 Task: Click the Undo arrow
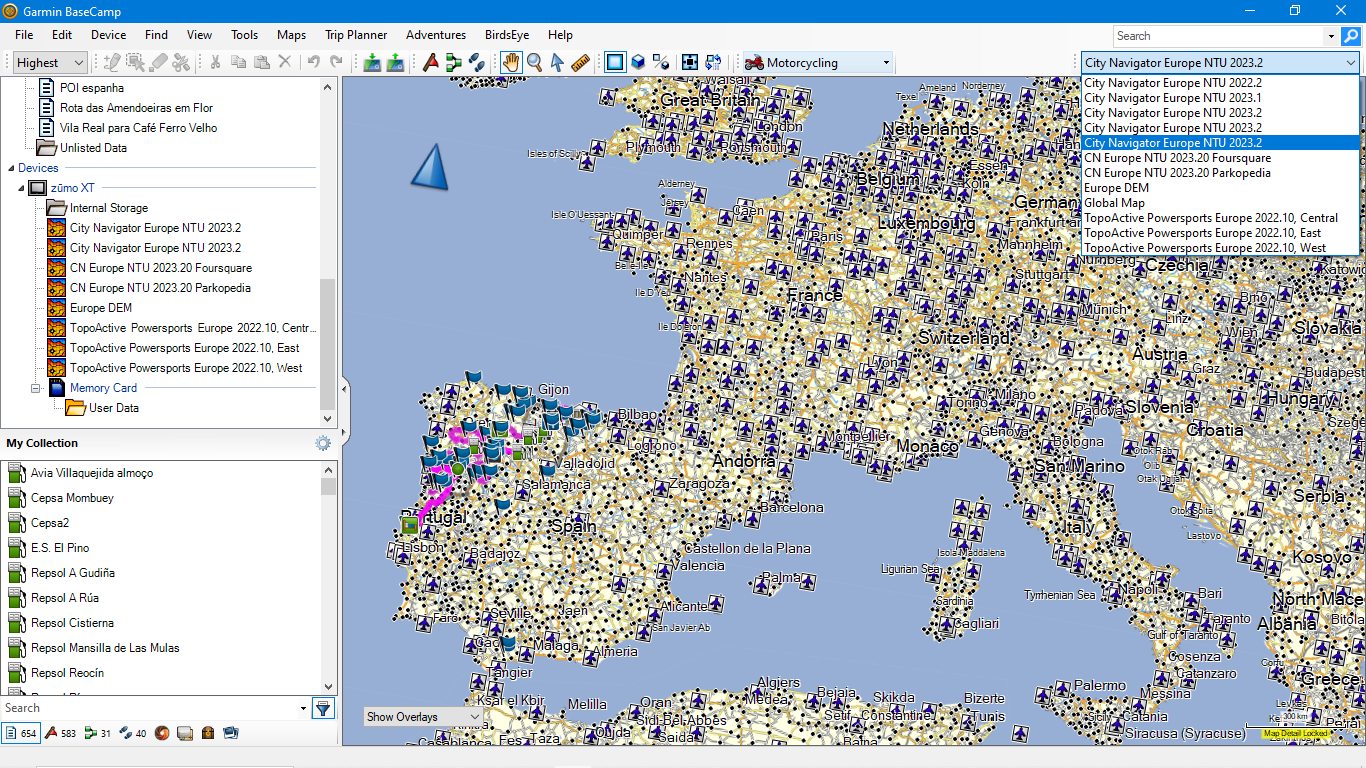point(313,62)
